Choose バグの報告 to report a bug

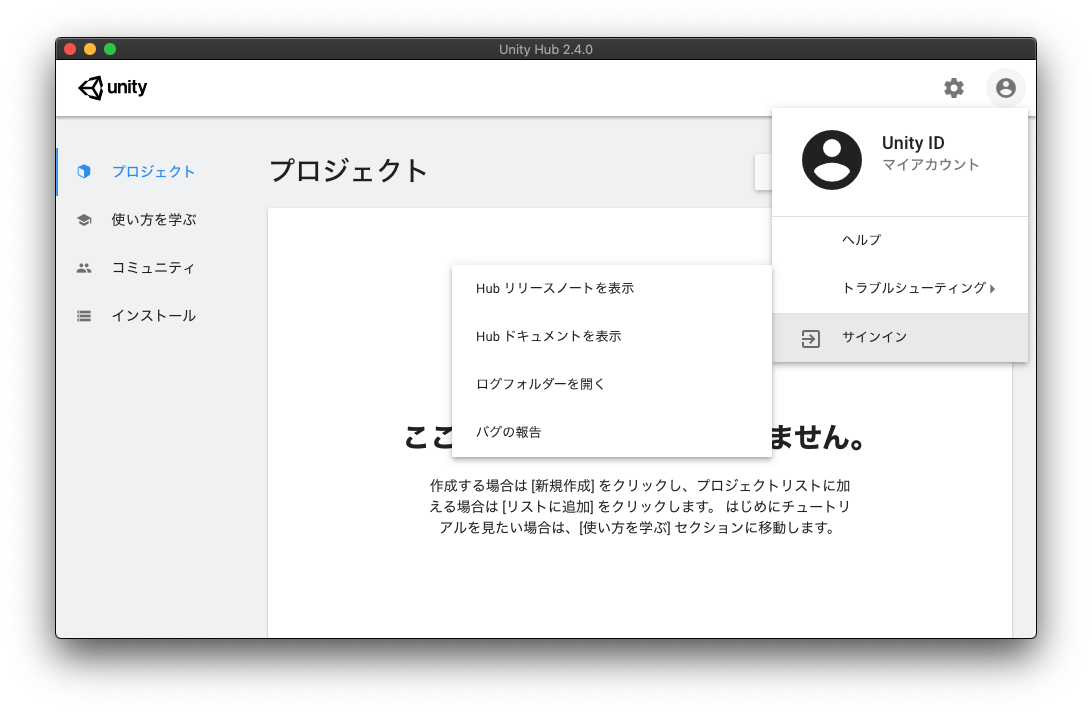[509, 432]
